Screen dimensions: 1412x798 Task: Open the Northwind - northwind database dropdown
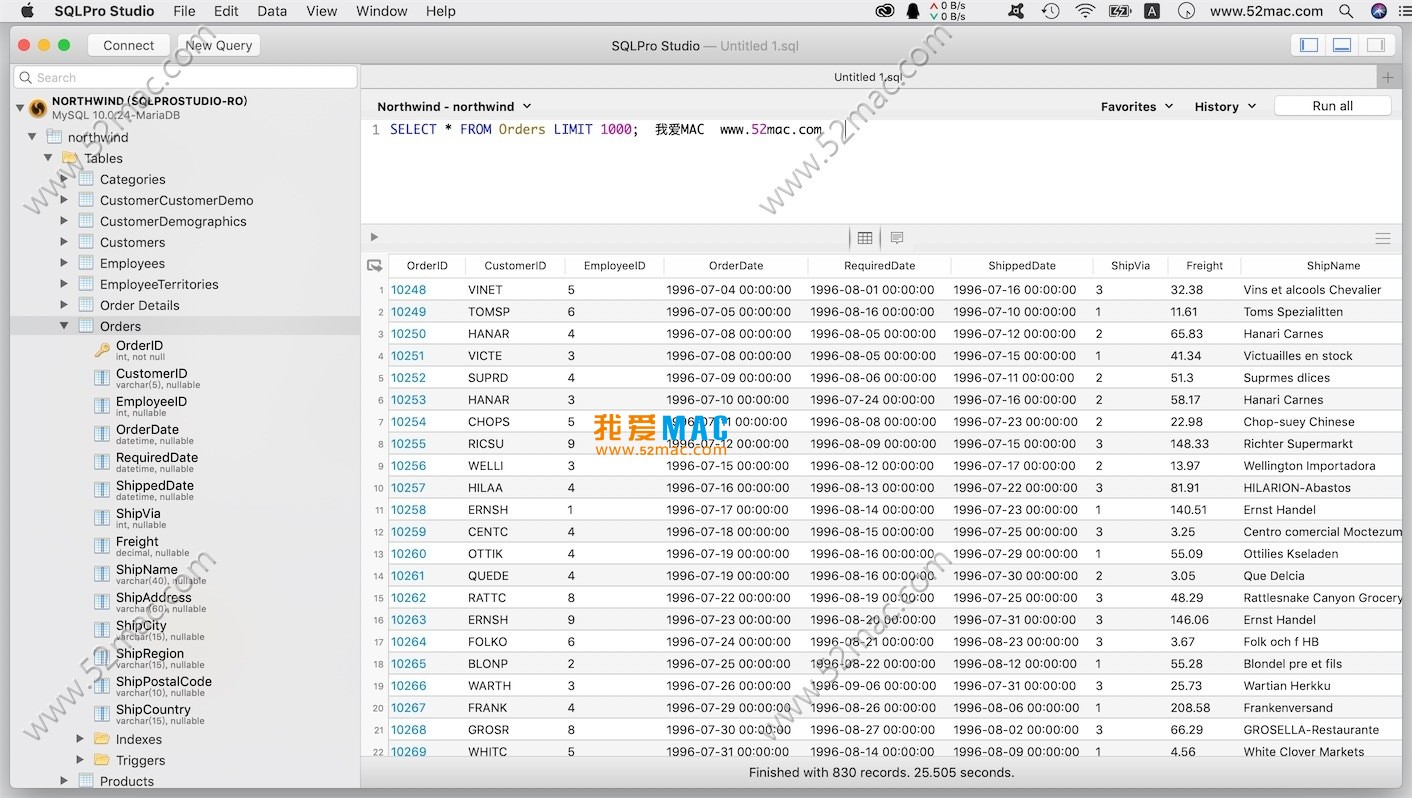(x=454, y=106)
